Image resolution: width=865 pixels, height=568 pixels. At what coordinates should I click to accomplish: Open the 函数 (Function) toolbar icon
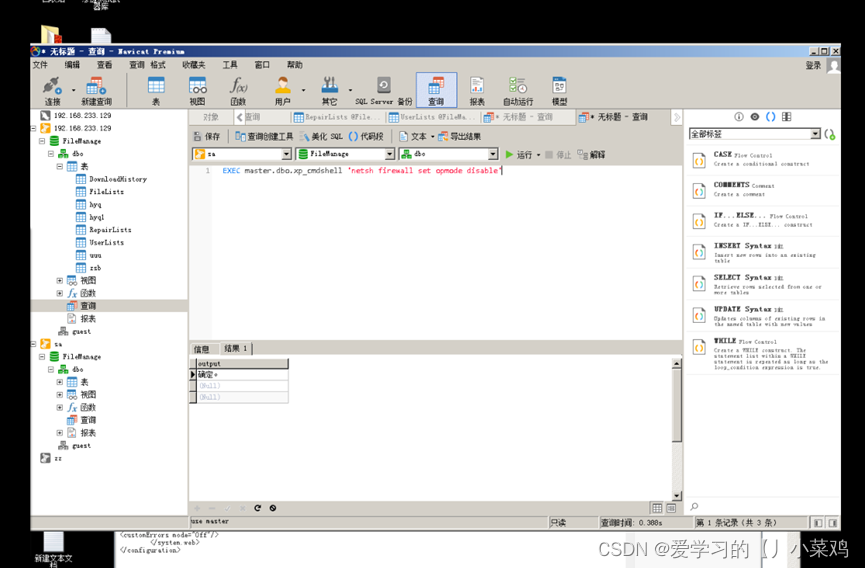click(238, 92)
